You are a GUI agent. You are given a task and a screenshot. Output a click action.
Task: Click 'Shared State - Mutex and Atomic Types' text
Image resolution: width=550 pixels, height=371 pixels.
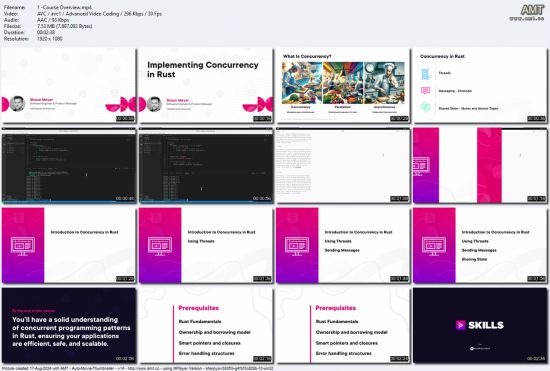[x=468, y=108]
